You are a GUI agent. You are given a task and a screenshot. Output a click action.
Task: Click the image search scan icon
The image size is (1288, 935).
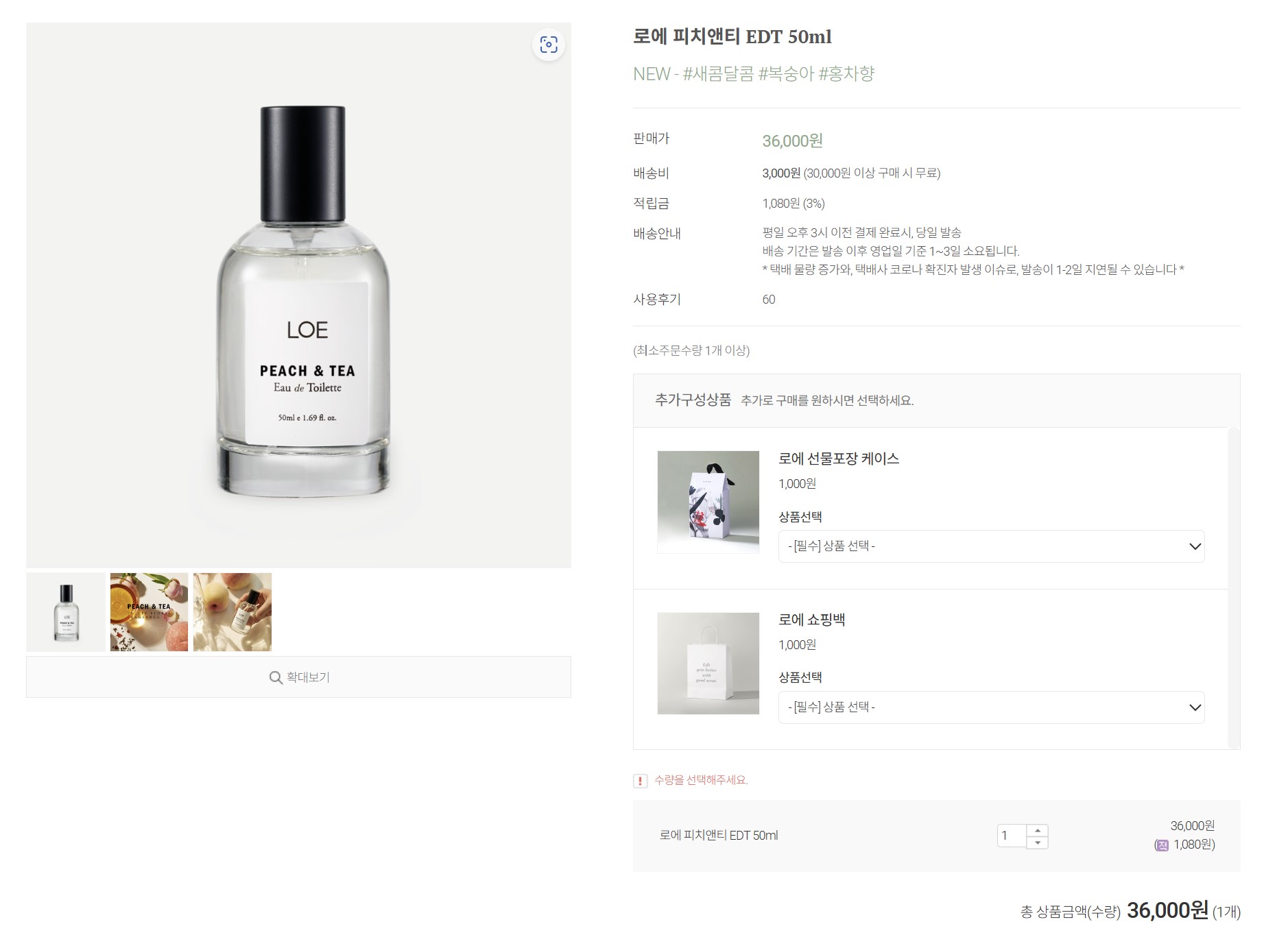point(548,45)
